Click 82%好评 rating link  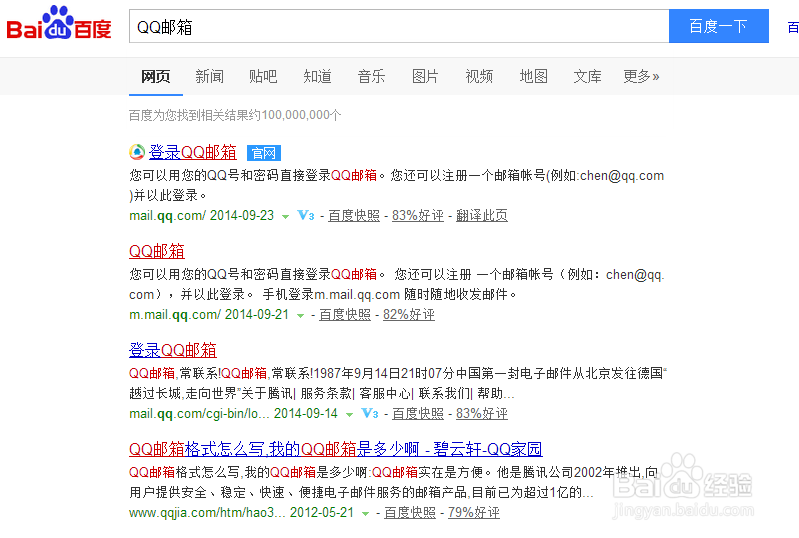[x=409, y=314]
